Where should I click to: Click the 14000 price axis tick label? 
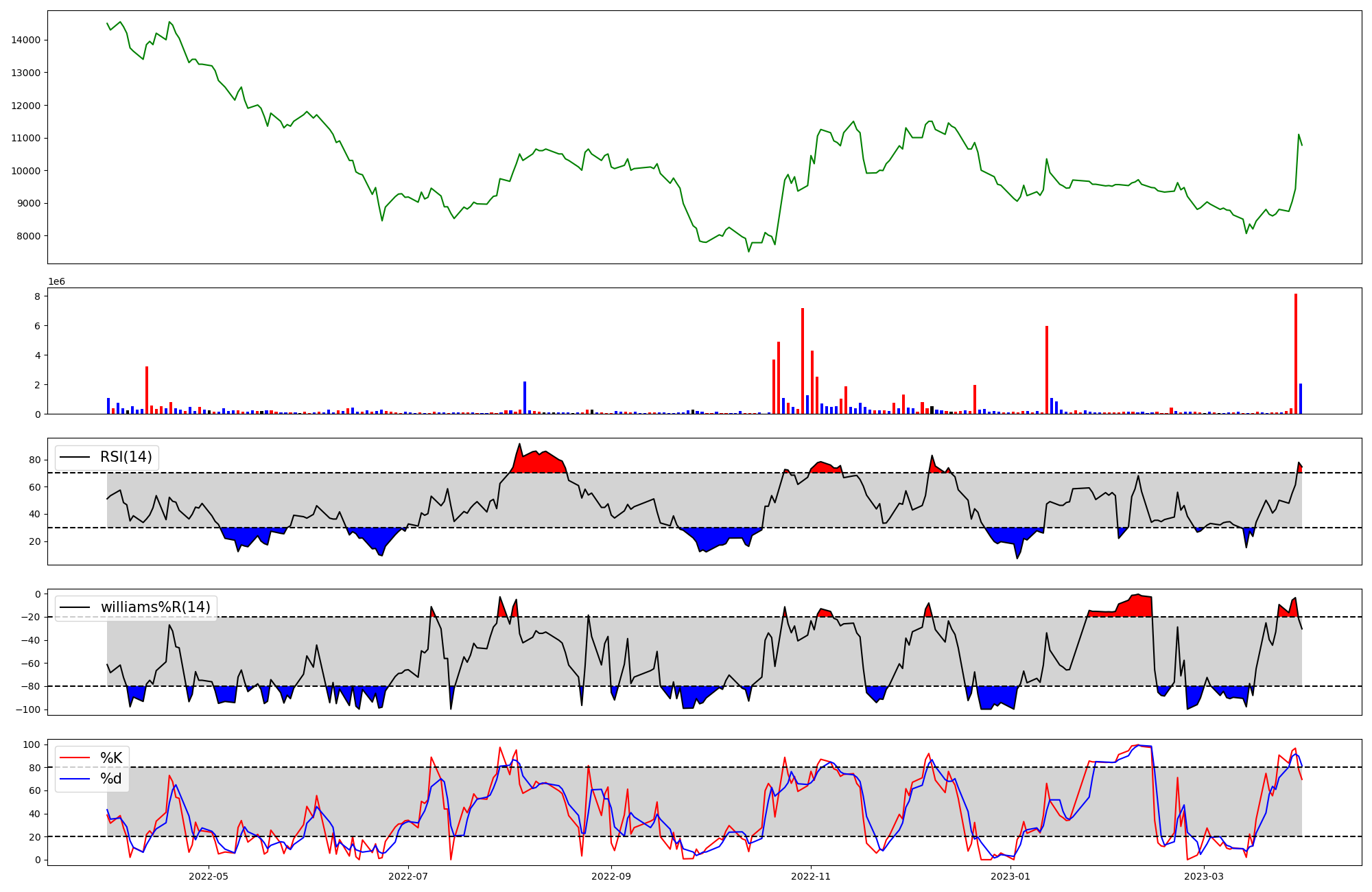tap(26, 40)
